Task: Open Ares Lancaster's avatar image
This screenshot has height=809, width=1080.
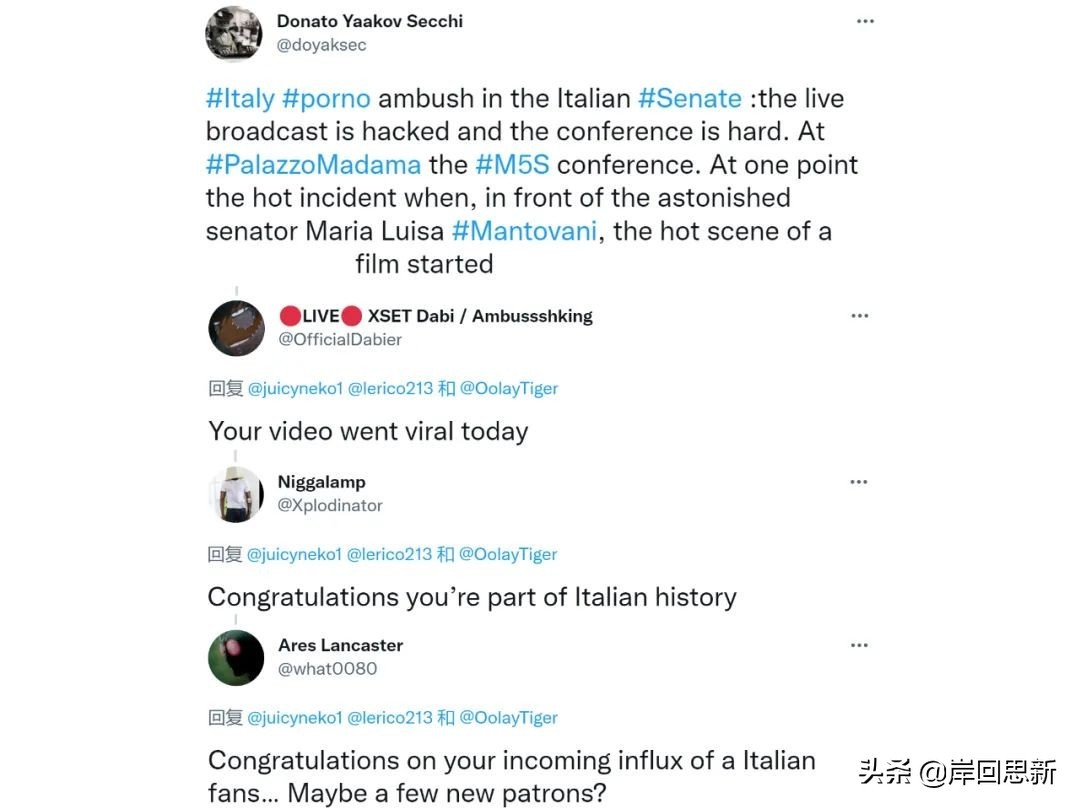Action: point(236,657)
